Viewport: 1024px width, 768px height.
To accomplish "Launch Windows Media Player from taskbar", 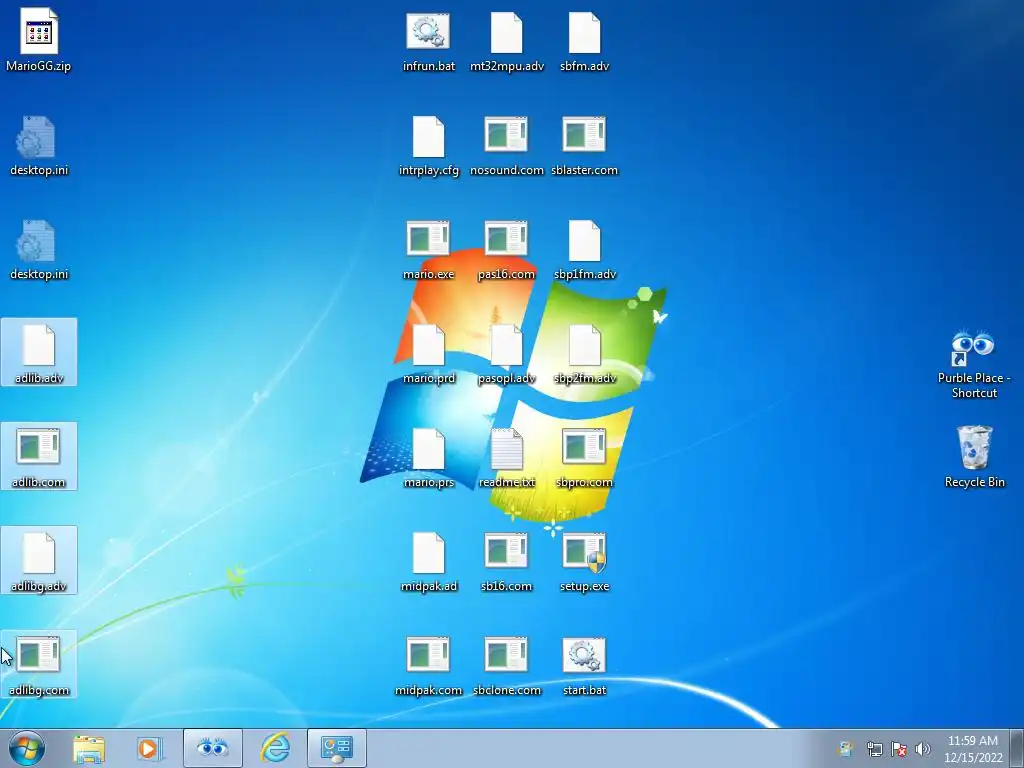I will pyautogui.click(x=149, y=748).
